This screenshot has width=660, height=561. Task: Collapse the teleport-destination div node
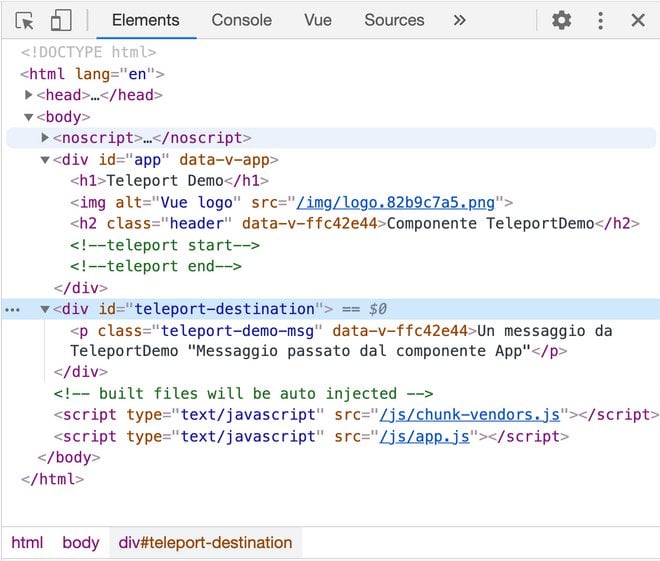(45, 310)
